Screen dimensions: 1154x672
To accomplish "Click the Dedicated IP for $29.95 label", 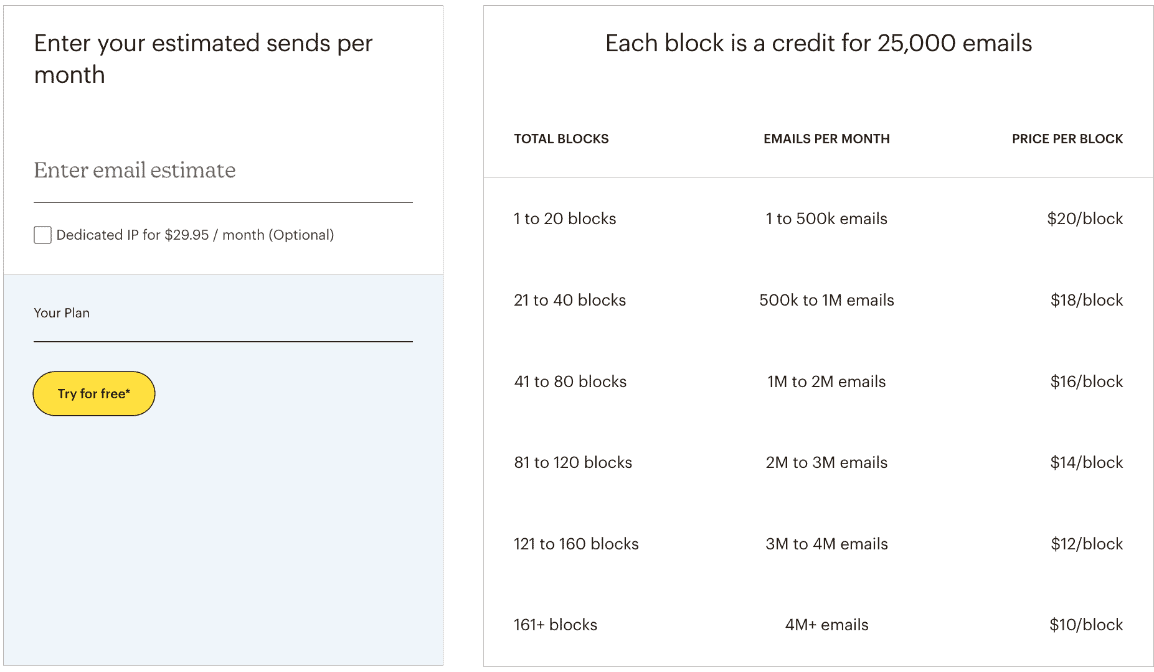I will tap(195, 235).
